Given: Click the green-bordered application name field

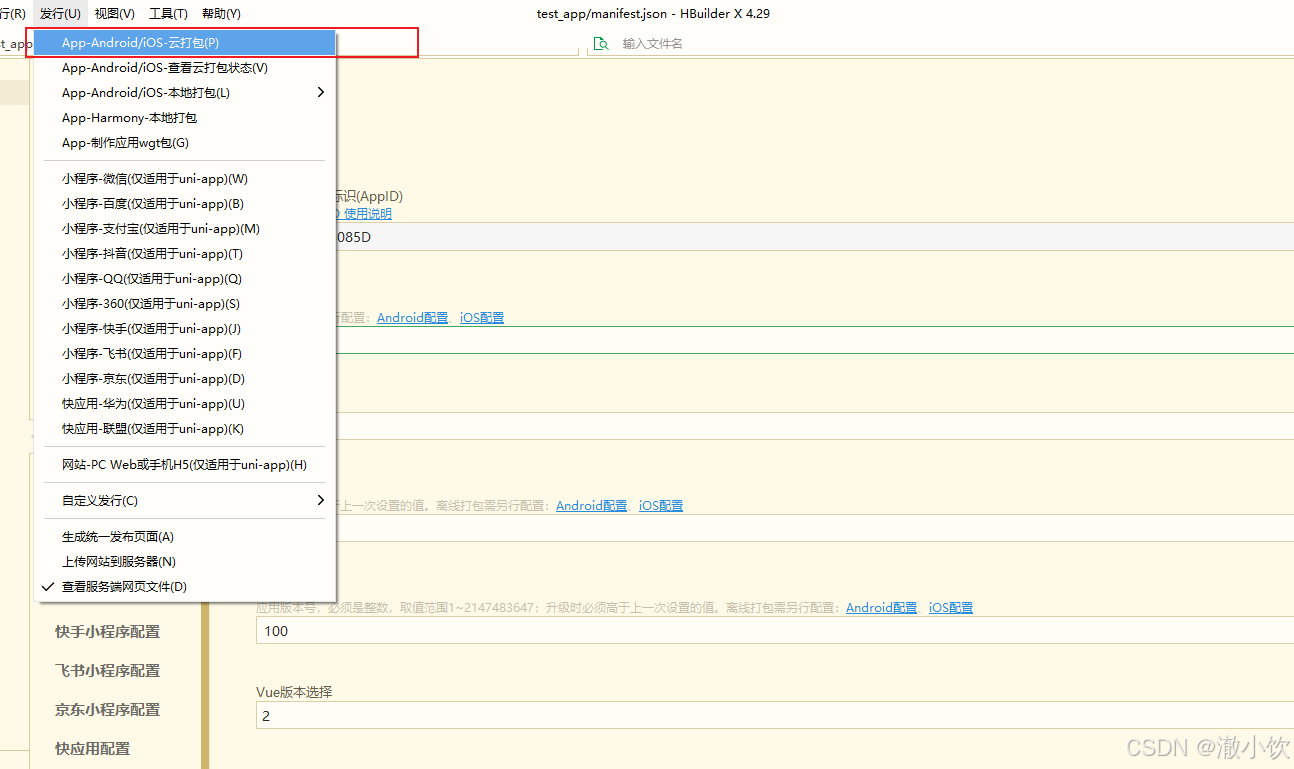Looking at the screenshot, I should (815, 340).
